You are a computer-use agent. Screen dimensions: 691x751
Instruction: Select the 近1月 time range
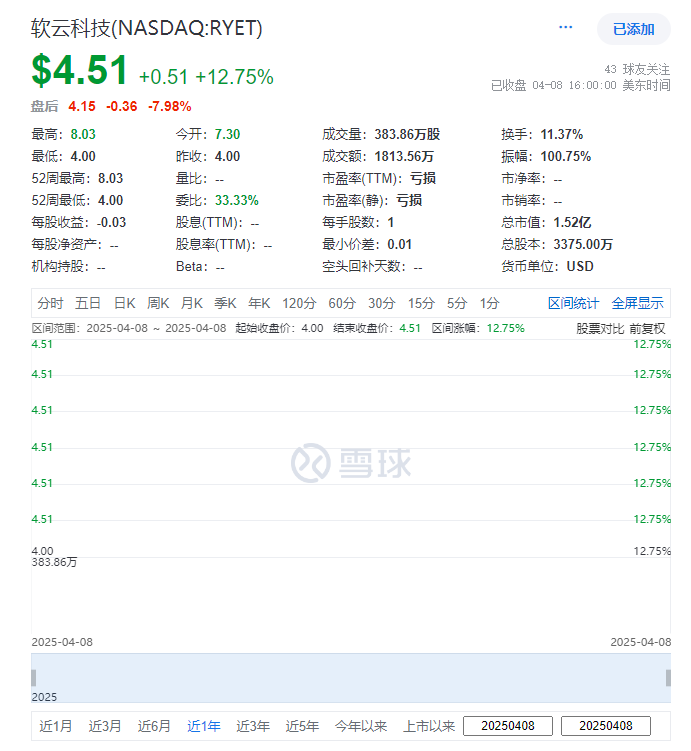pyautogui.click(x=56, y=726)
